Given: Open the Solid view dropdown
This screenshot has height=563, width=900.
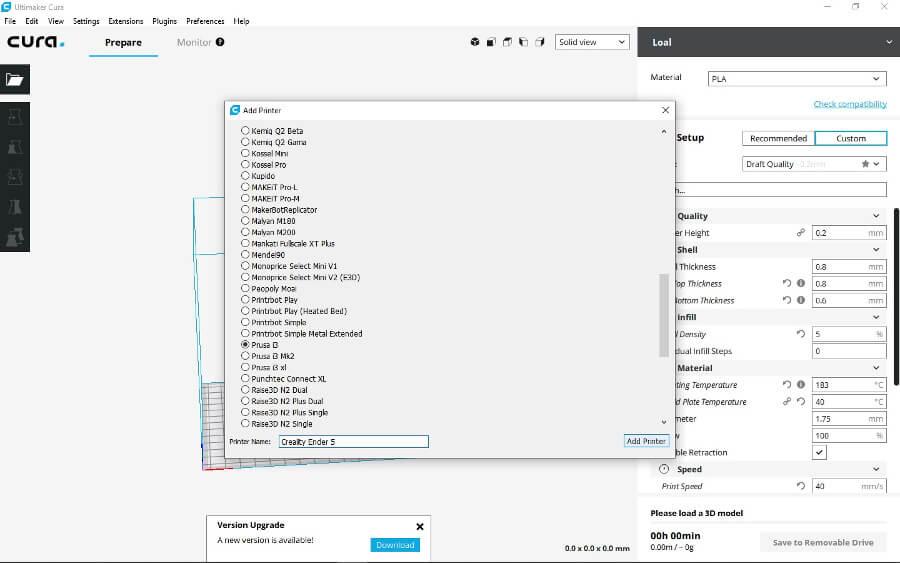Looking at the screenshot, I should [592, 42].
